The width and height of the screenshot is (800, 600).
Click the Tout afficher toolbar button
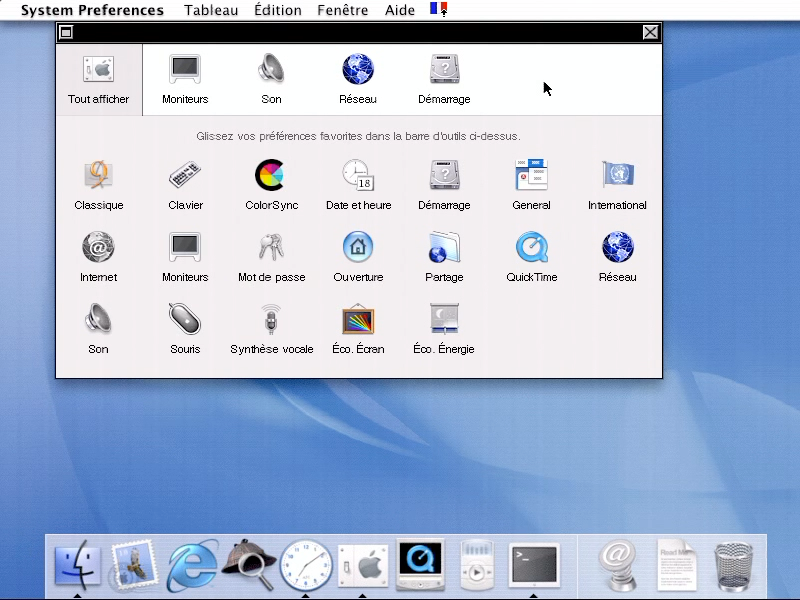pyautogui.click(x=98, y=80)
